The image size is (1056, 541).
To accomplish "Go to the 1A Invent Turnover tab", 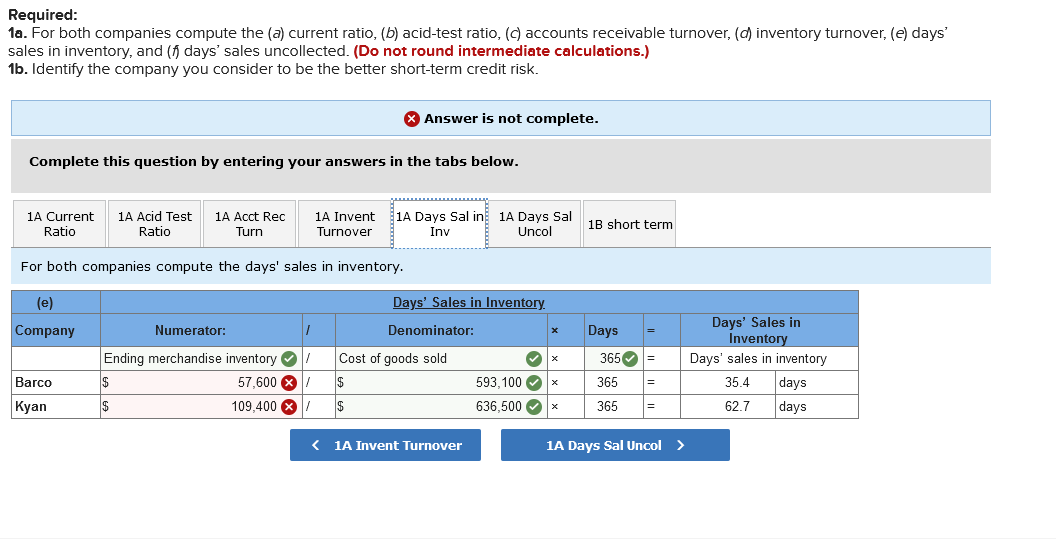I will [x=345, y=224].
